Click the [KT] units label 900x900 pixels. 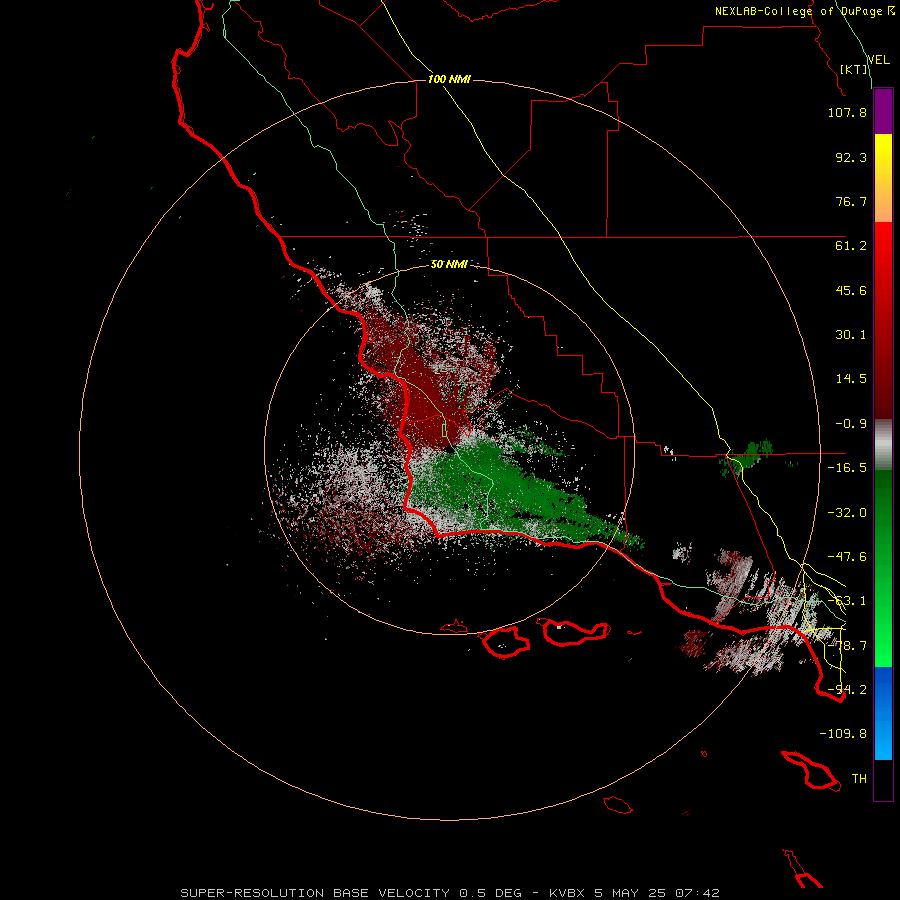[x=854, y=69]
